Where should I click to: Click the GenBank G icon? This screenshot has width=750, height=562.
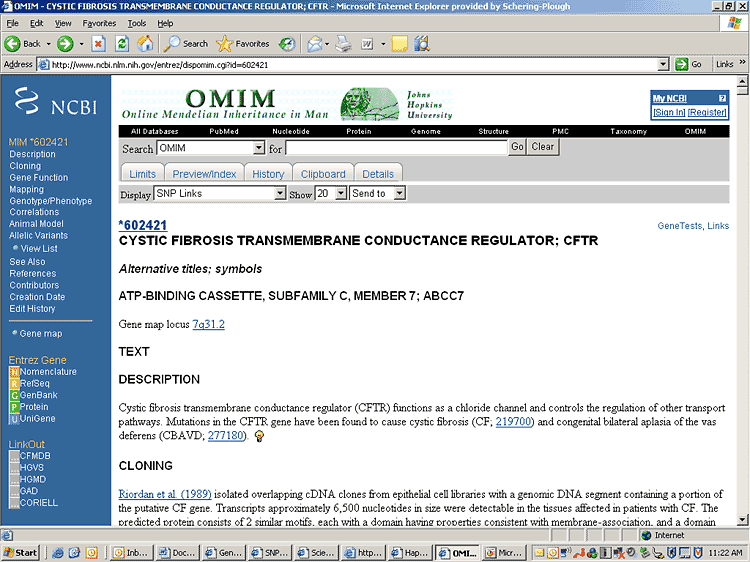(x=14, y=396)
